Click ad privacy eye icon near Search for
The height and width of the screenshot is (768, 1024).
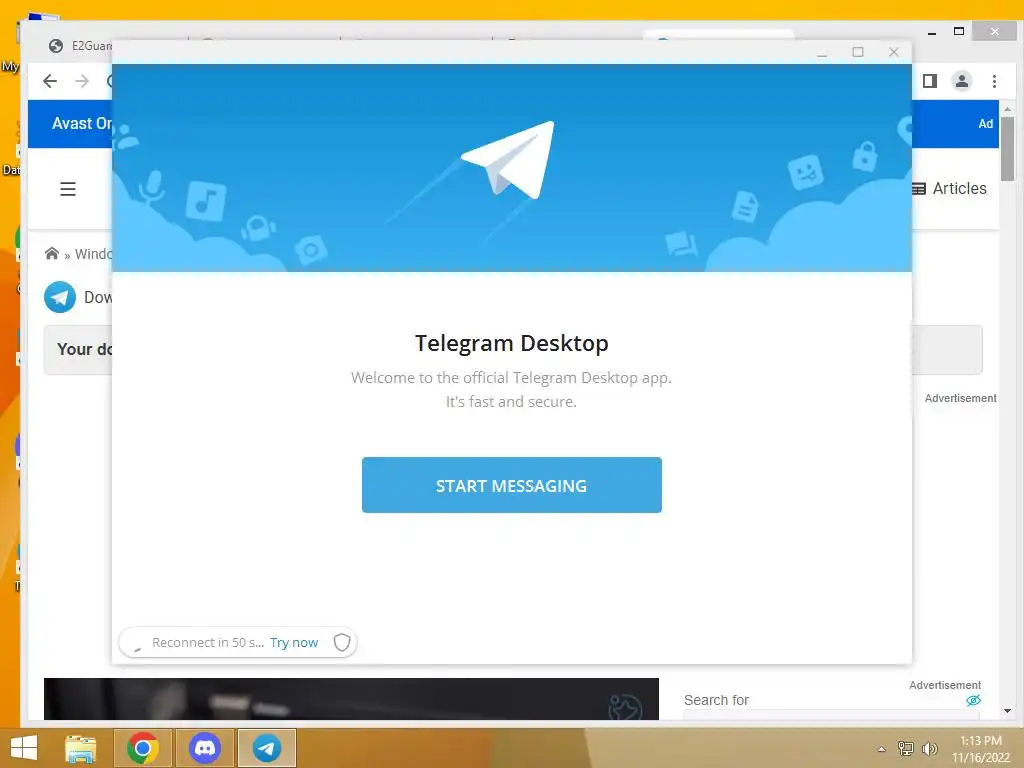tap(973, 700)
